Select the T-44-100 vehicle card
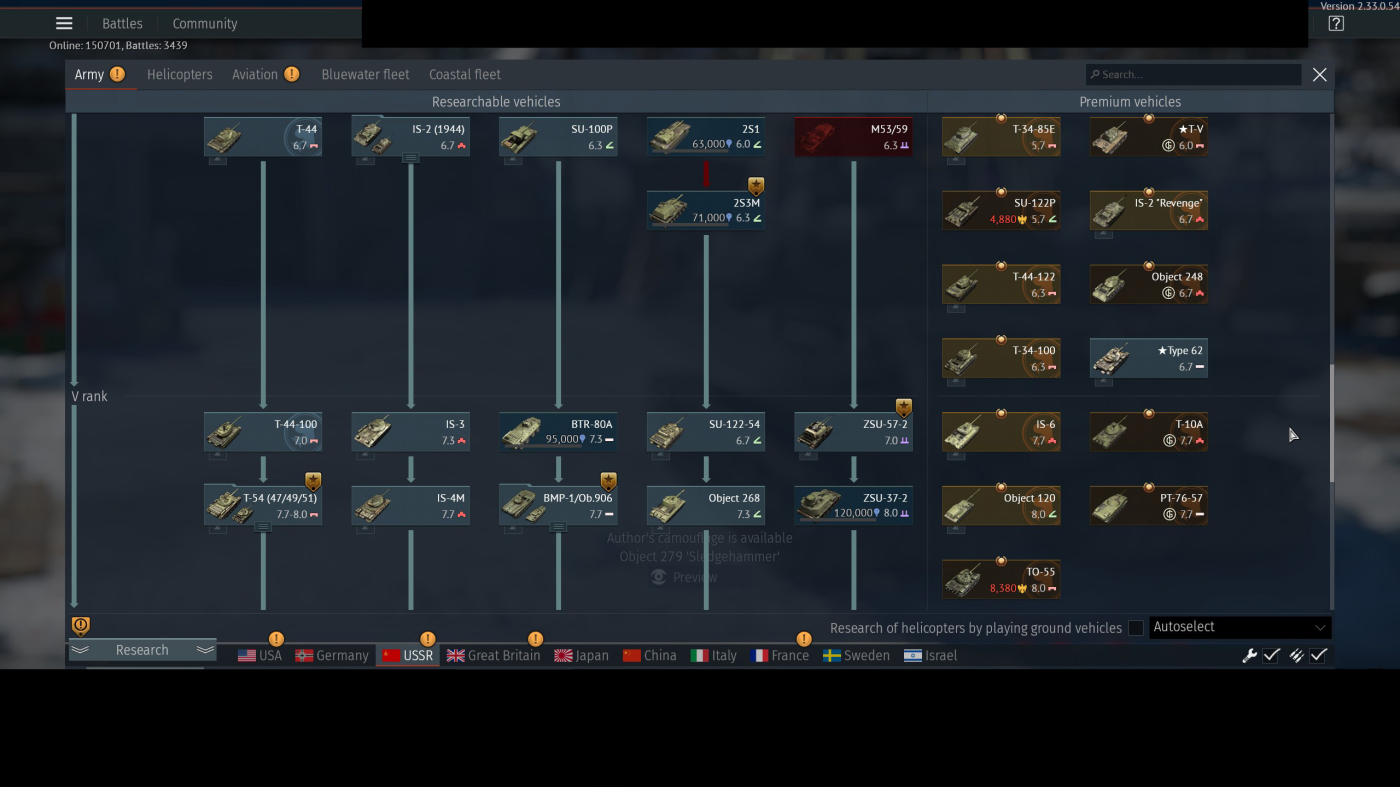Viewport: 1400px width, 787px height. (x=263, y=432)
